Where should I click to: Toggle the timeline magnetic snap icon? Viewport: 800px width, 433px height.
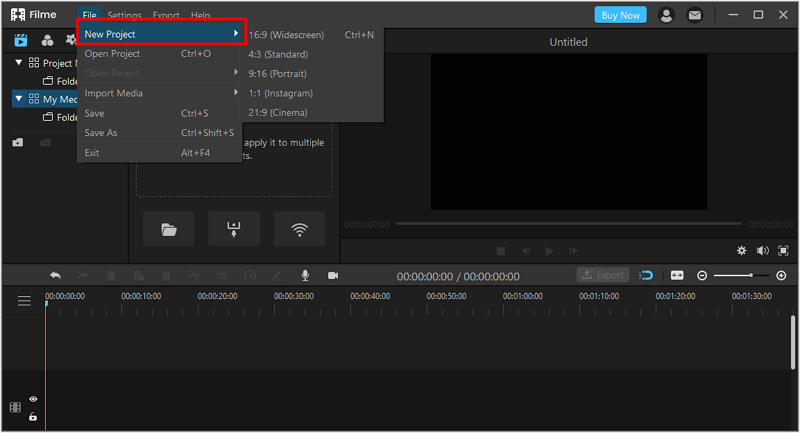tap(646, 275)
